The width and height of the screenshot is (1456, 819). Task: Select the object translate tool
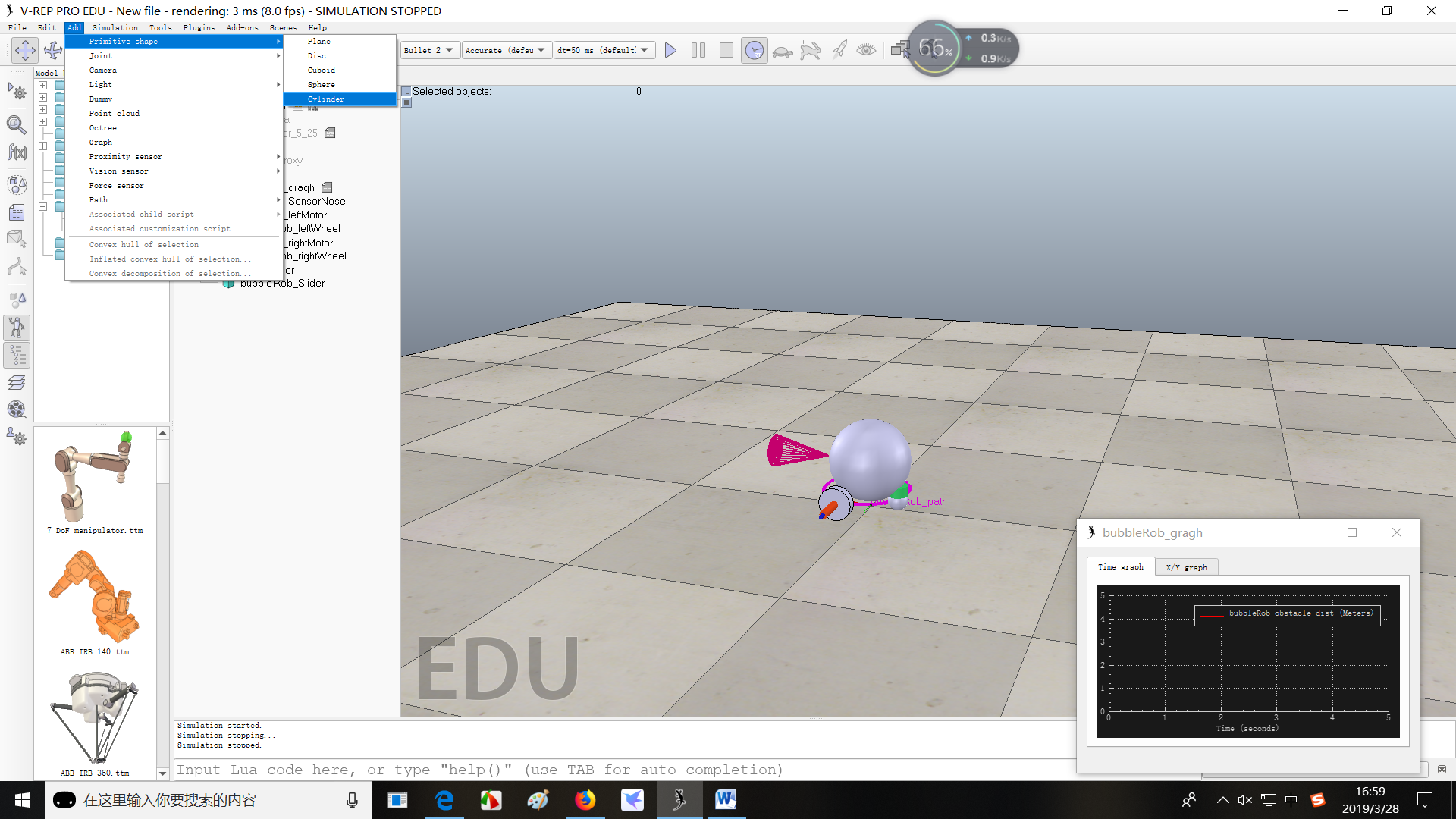pyautogui.click(x=25, y=50)
